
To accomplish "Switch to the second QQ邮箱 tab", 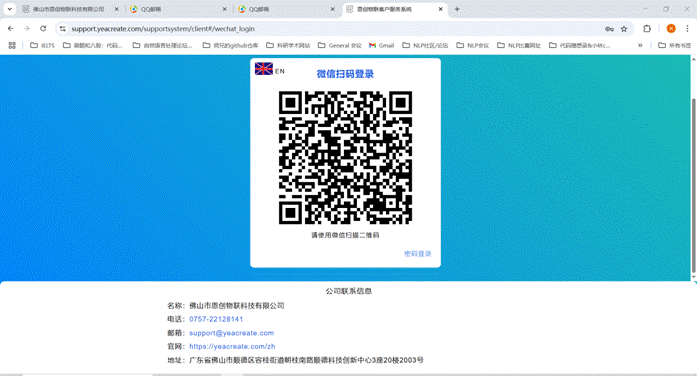I will pyautogui.click(x=286, y=9).
